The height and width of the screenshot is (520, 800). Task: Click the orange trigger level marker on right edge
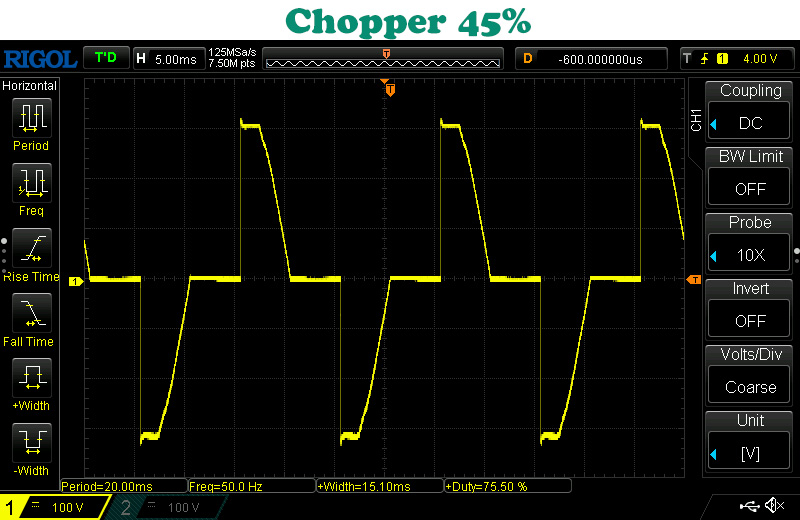click(x=694, y=280)
